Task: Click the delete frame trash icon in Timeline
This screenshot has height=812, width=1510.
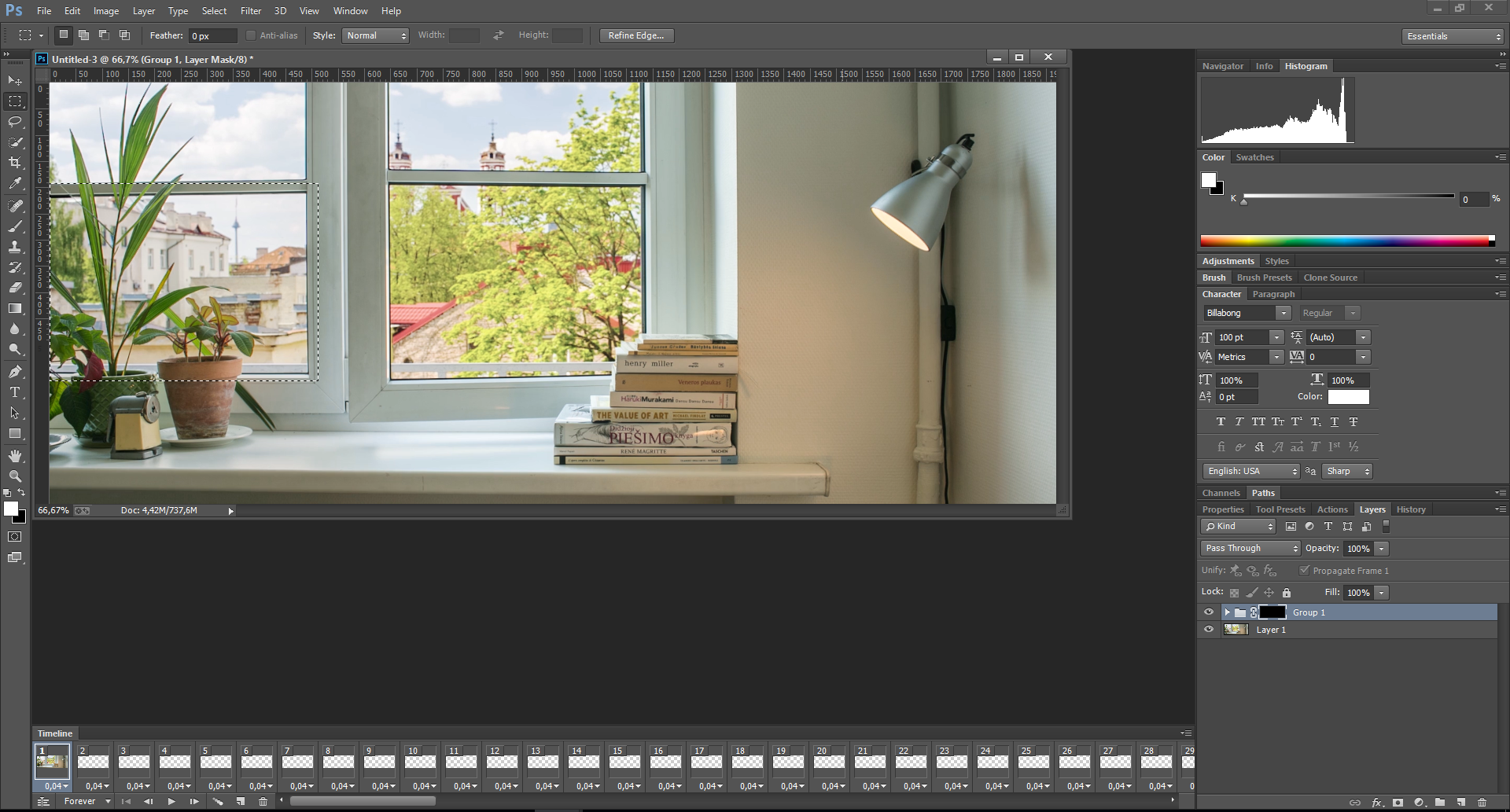Action: coord(263,801)
